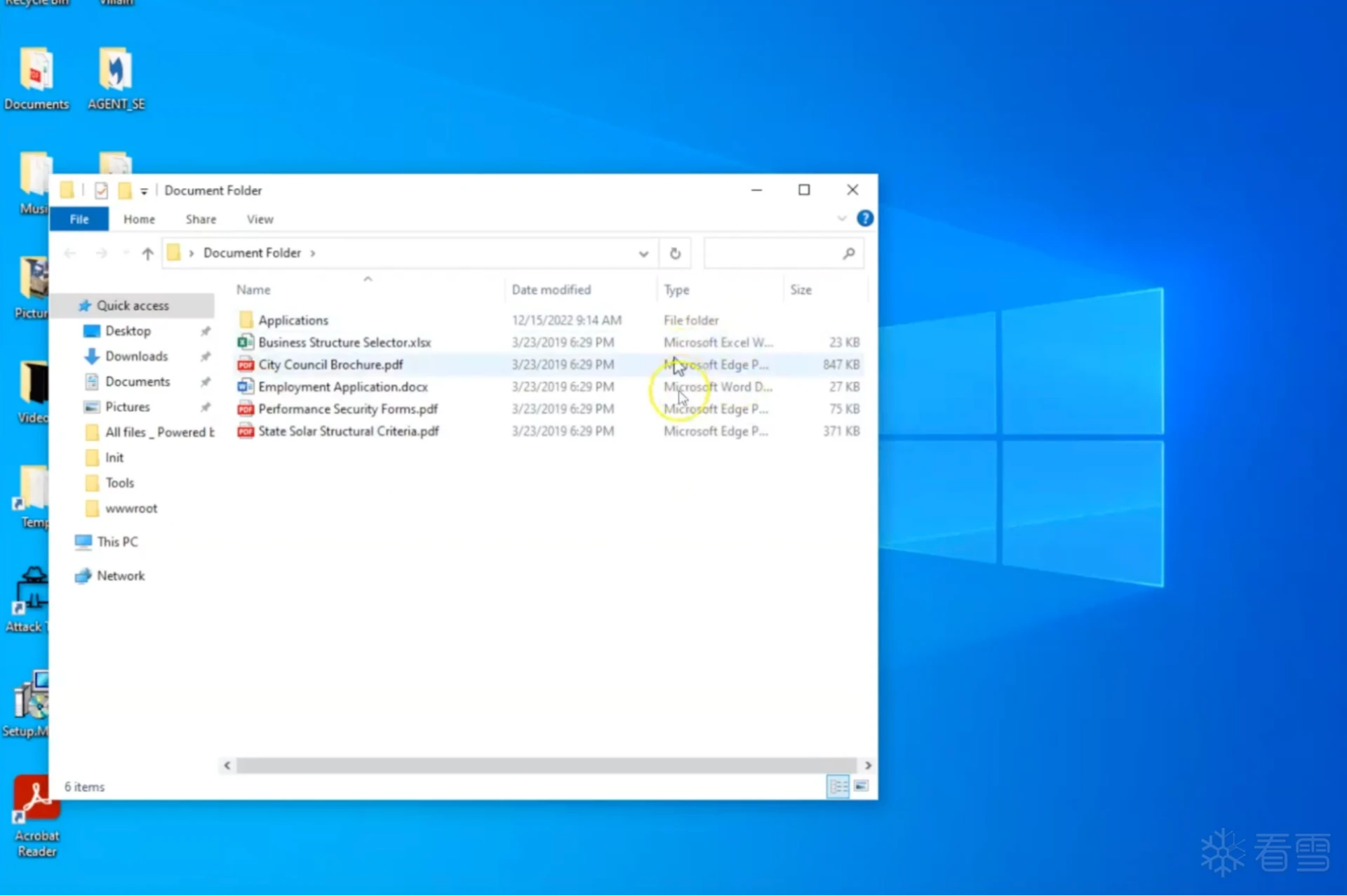Select the City Council Brochure.pdf file

[x=330, y=364]
